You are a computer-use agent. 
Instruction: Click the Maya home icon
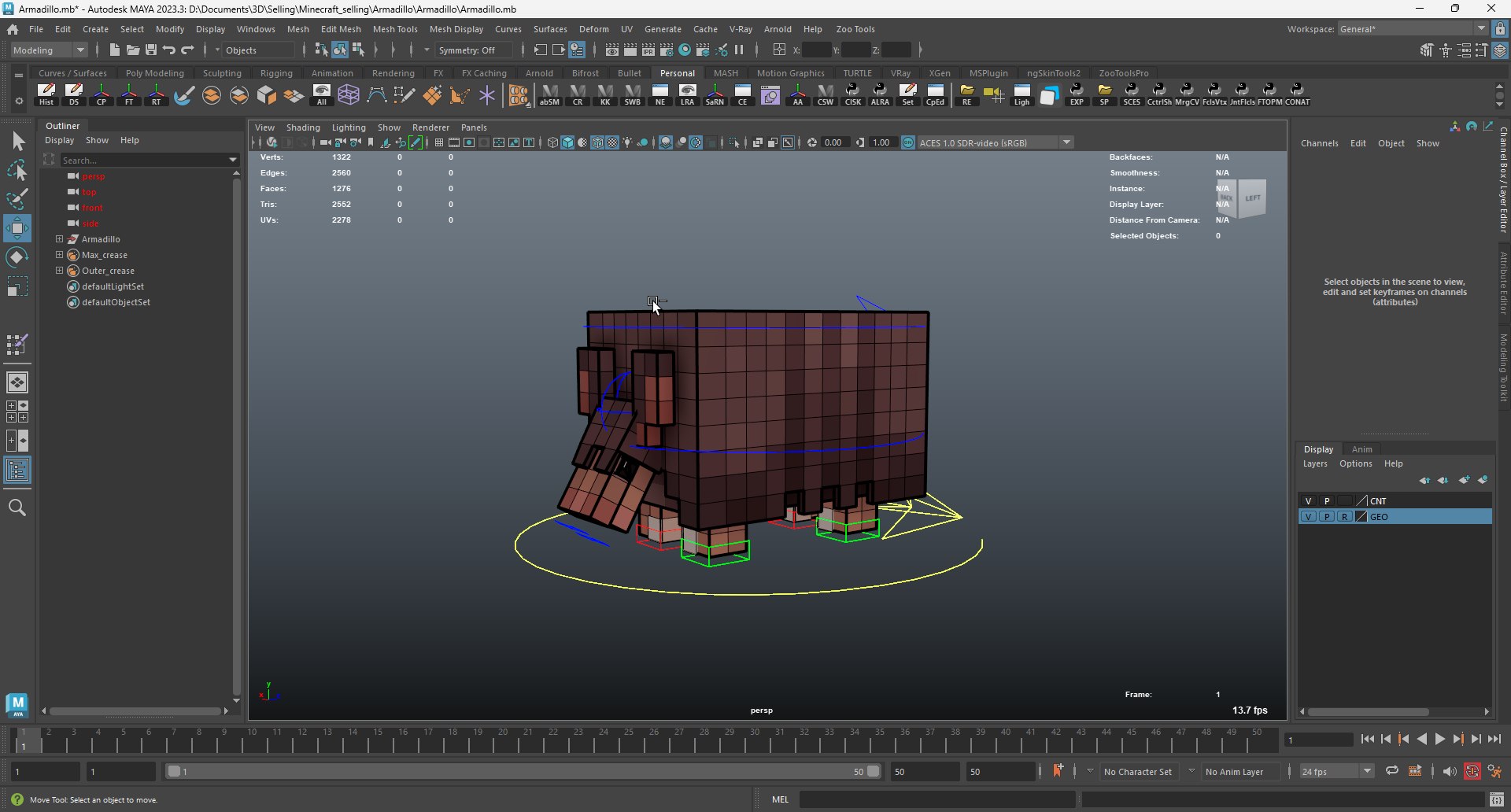[13, 29]
